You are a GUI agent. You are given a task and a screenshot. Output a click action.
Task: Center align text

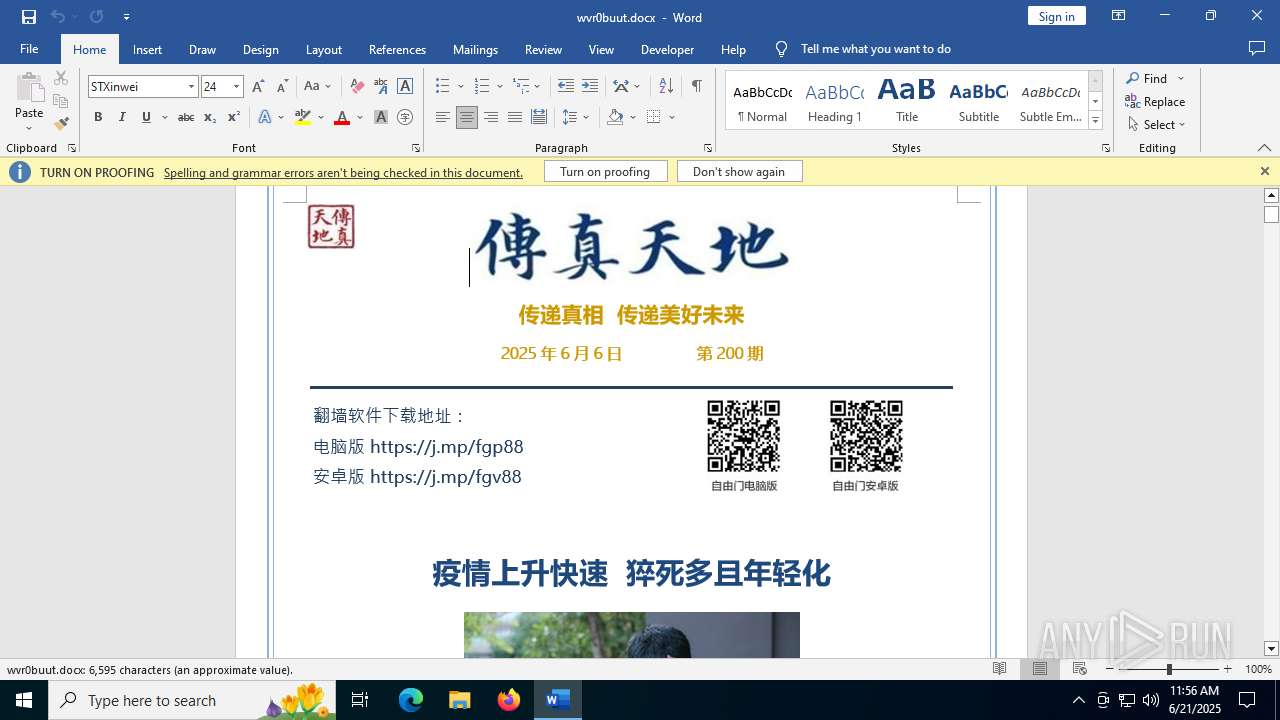tap(467, 117)
